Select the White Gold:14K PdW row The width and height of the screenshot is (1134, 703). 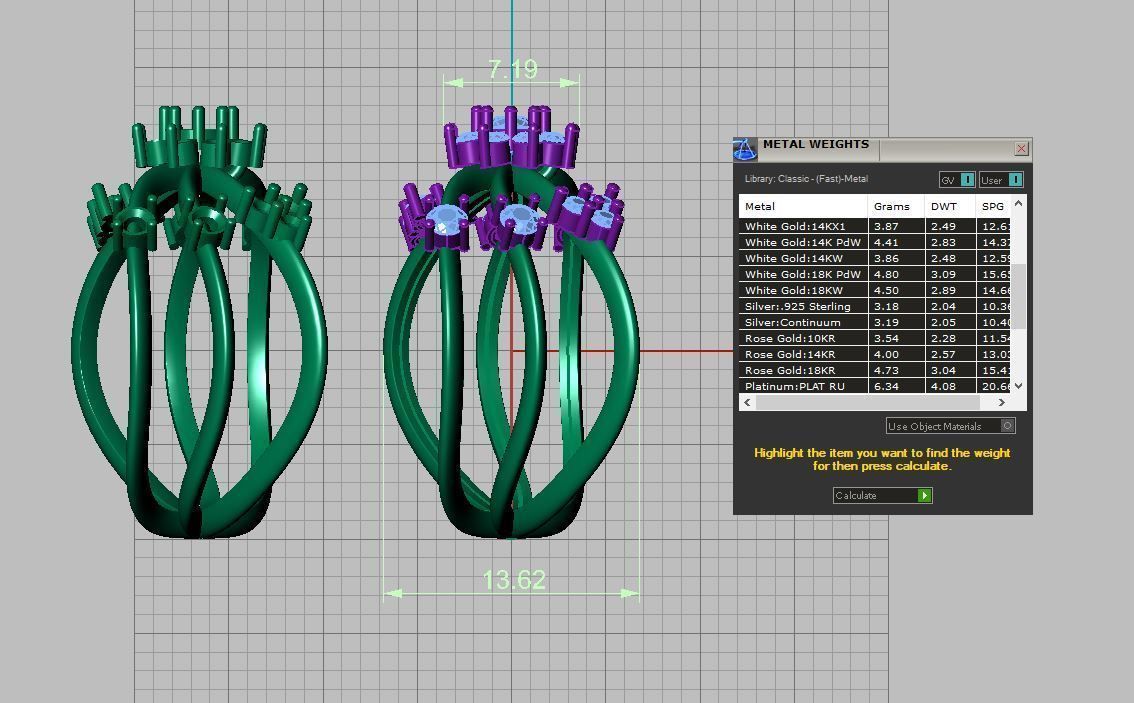tap(874, 242)
